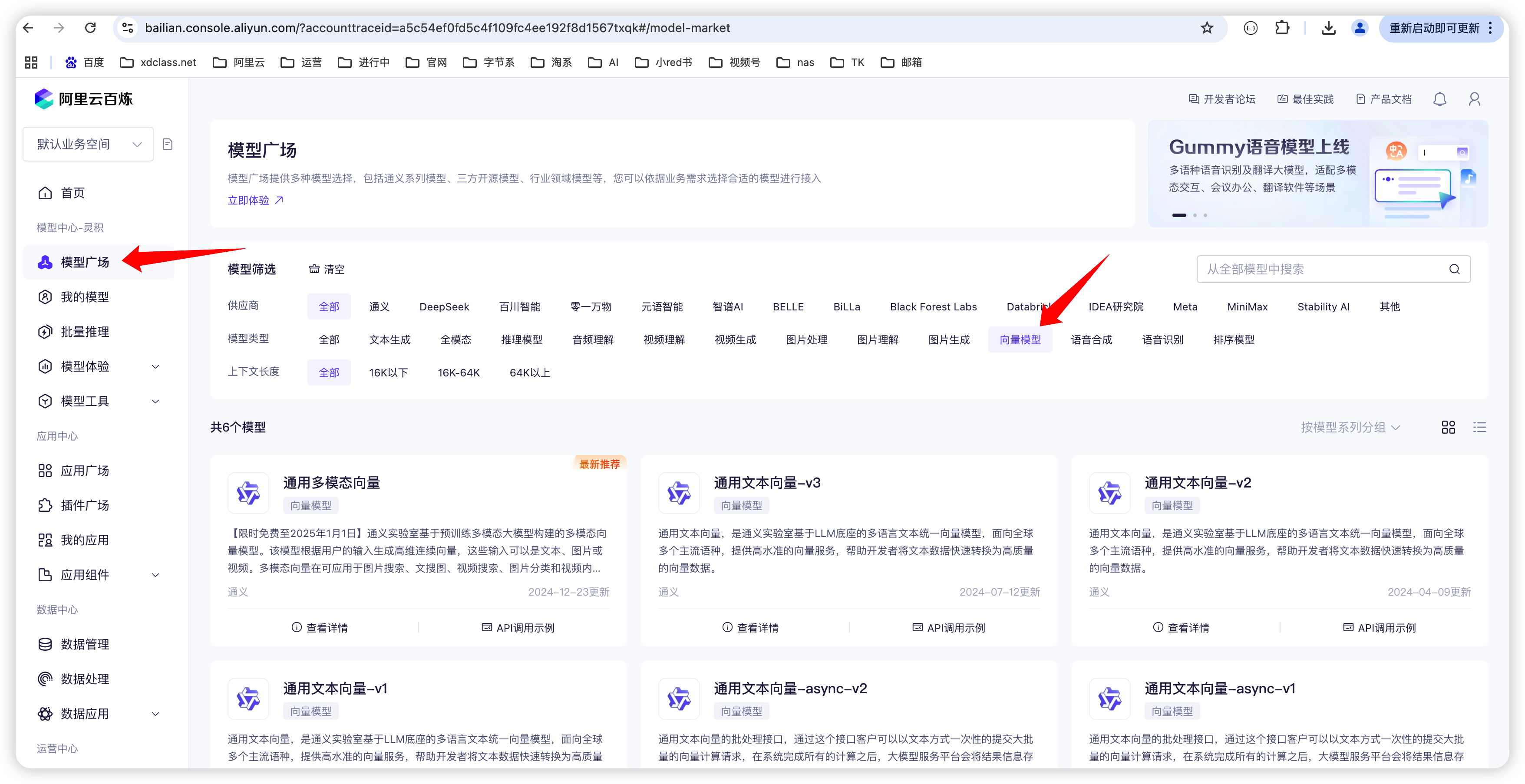
Task: Go to 我的模型 in sidebar
Action: pos(85,297)
